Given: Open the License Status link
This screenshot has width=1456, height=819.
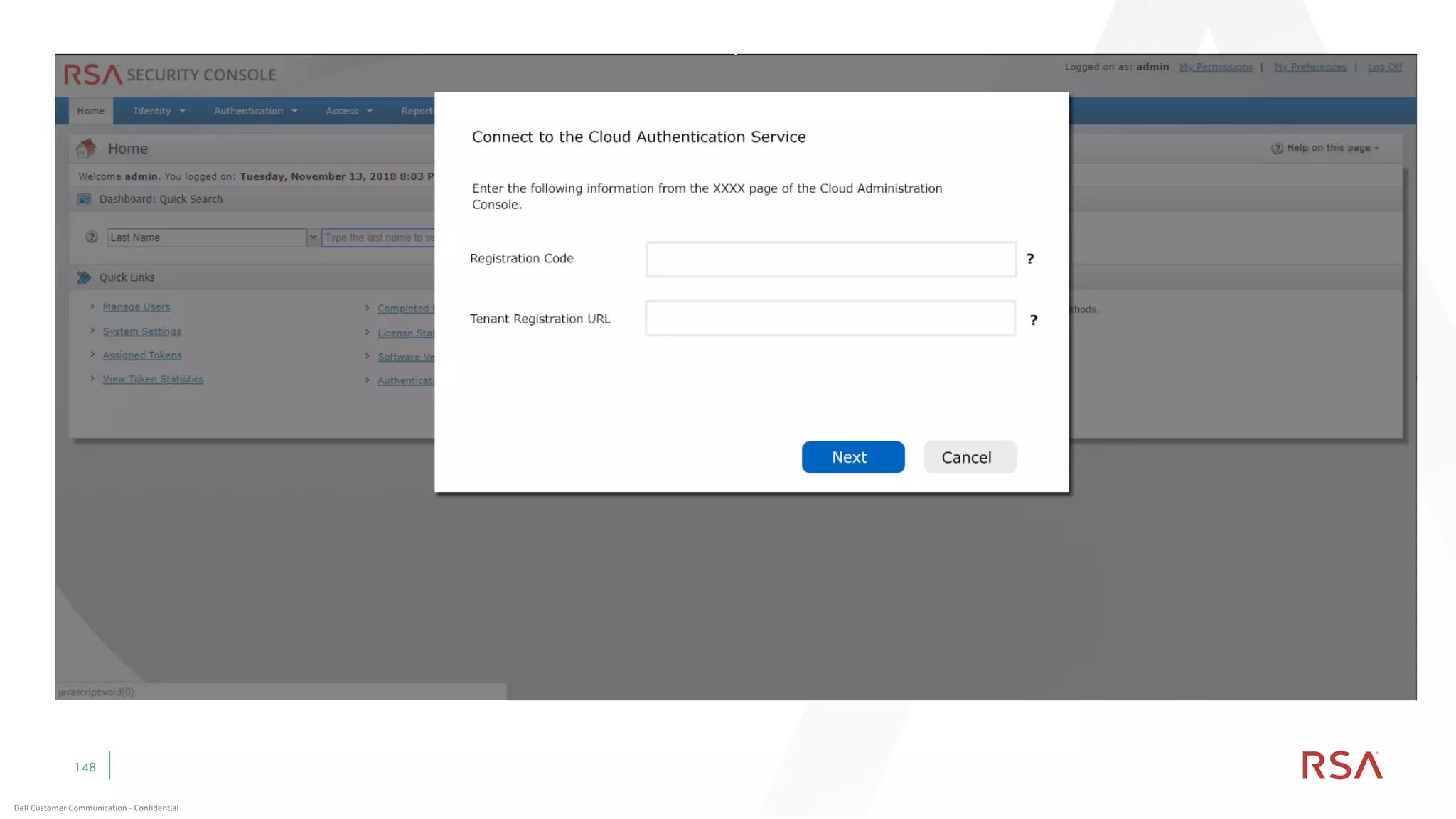Looking at the screenshot, I should [405, 333].
